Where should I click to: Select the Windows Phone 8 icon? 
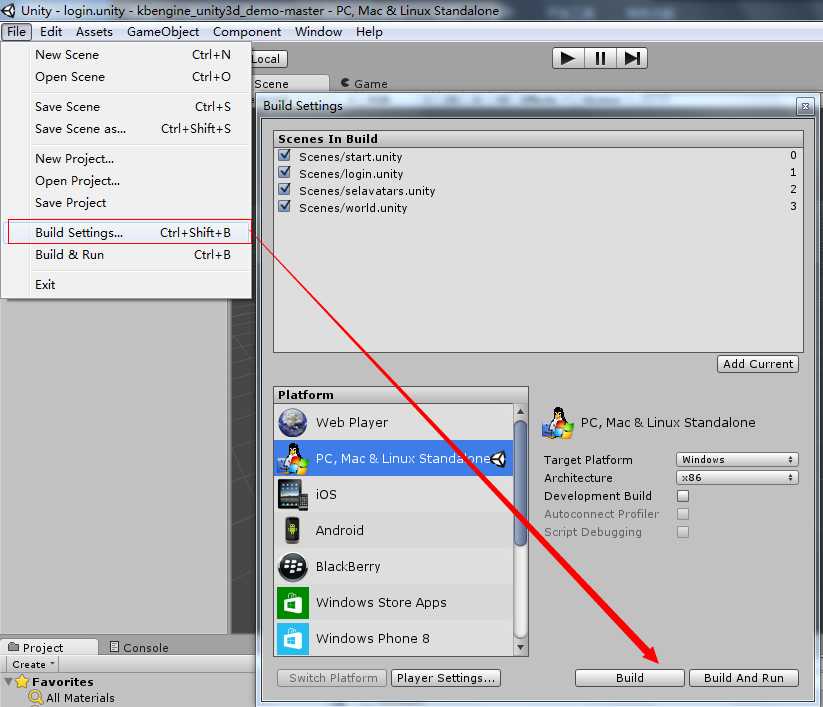point(292,639)
